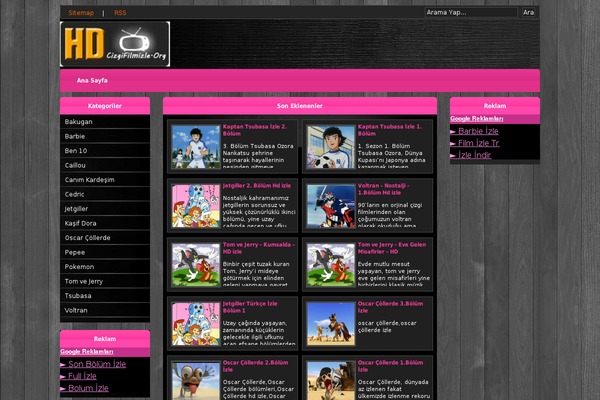Open the Bolum İzle ad link

(x=88, y=388)
